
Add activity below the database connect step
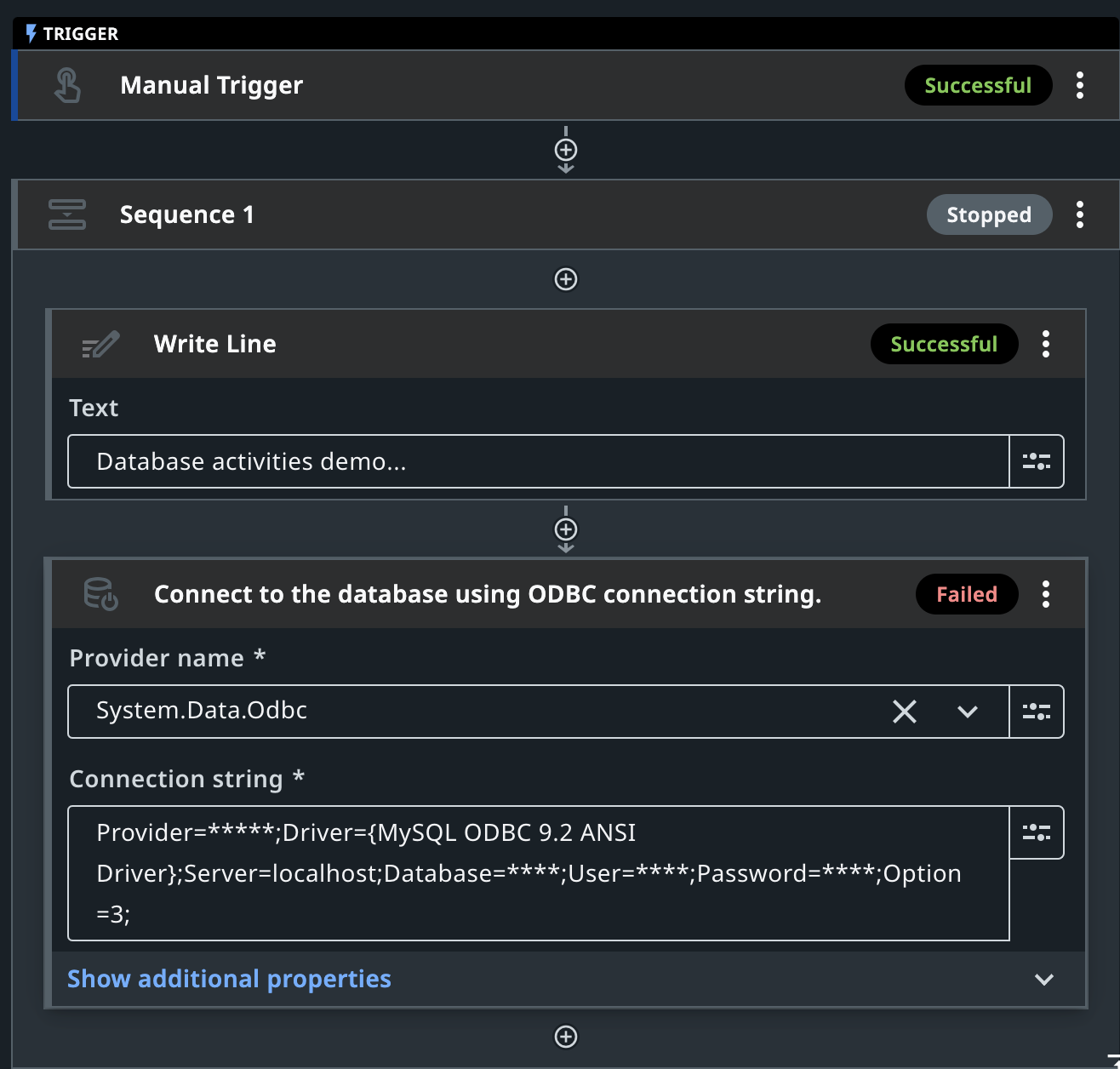[566, 1037]
